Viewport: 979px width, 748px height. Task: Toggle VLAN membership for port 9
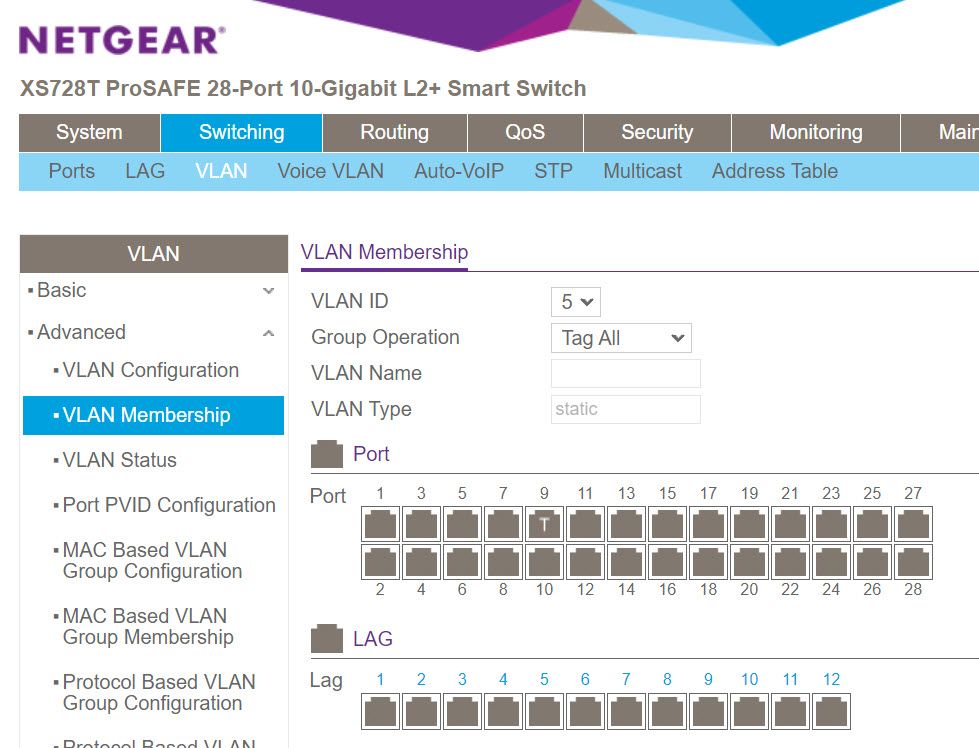point(544,523)
